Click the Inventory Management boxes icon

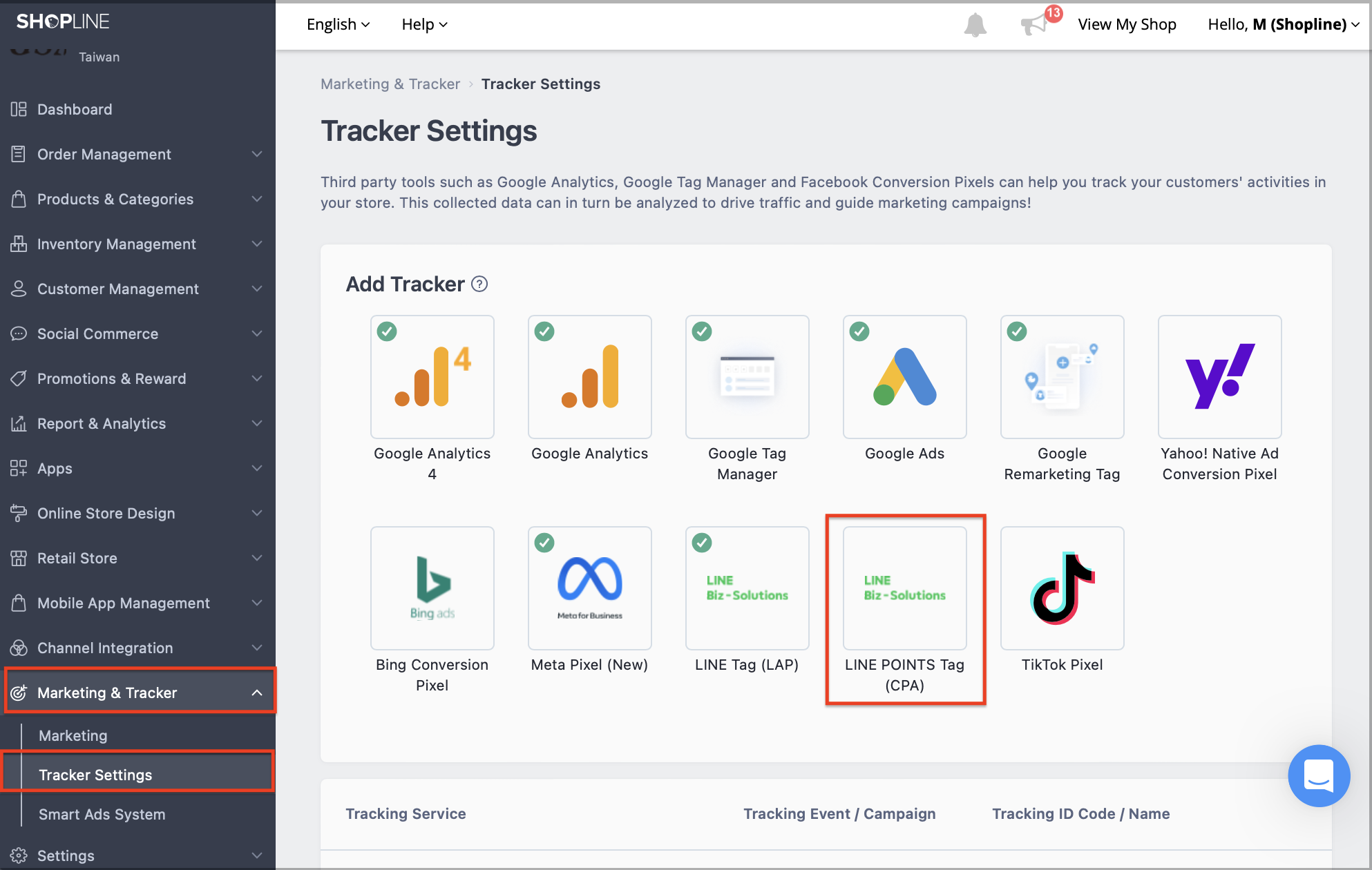19,244
